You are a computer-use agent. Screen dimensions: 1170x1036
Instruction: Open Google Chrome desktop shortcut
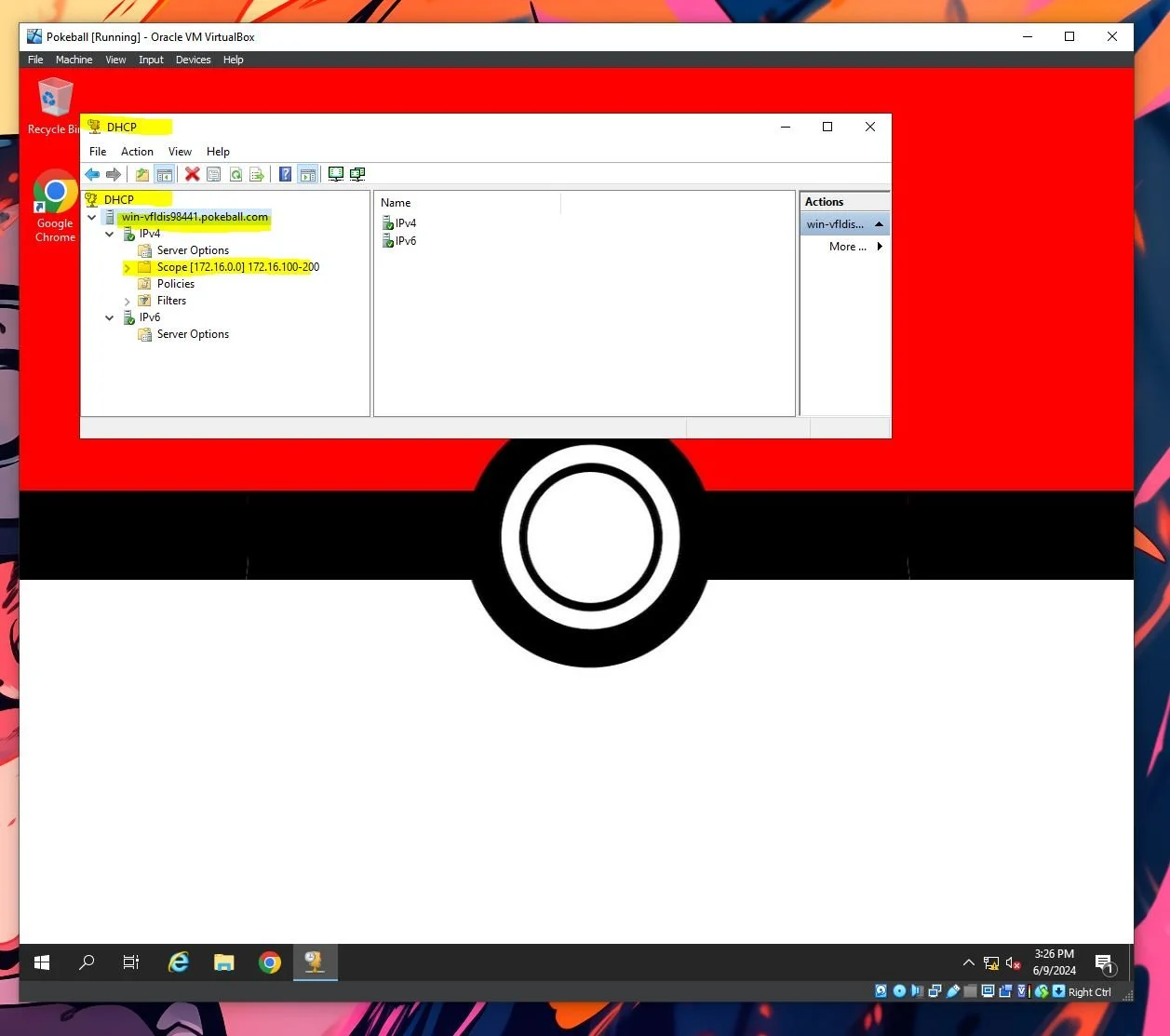(55, 207)
